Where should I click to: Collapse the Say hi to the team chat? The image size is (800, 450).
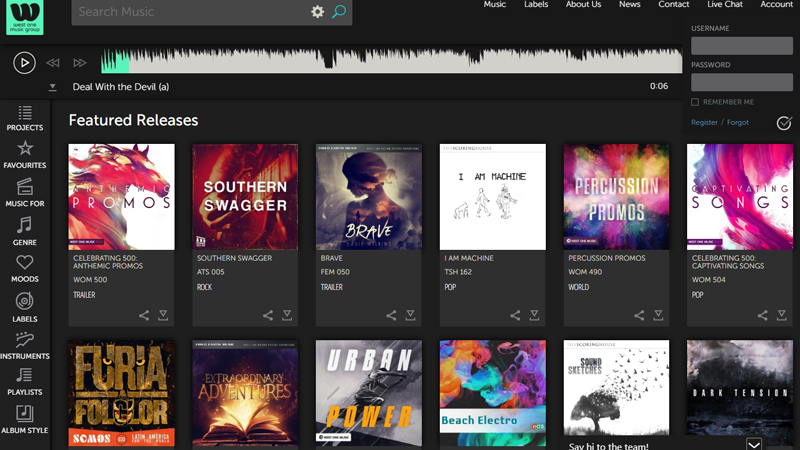pos(754,444)
